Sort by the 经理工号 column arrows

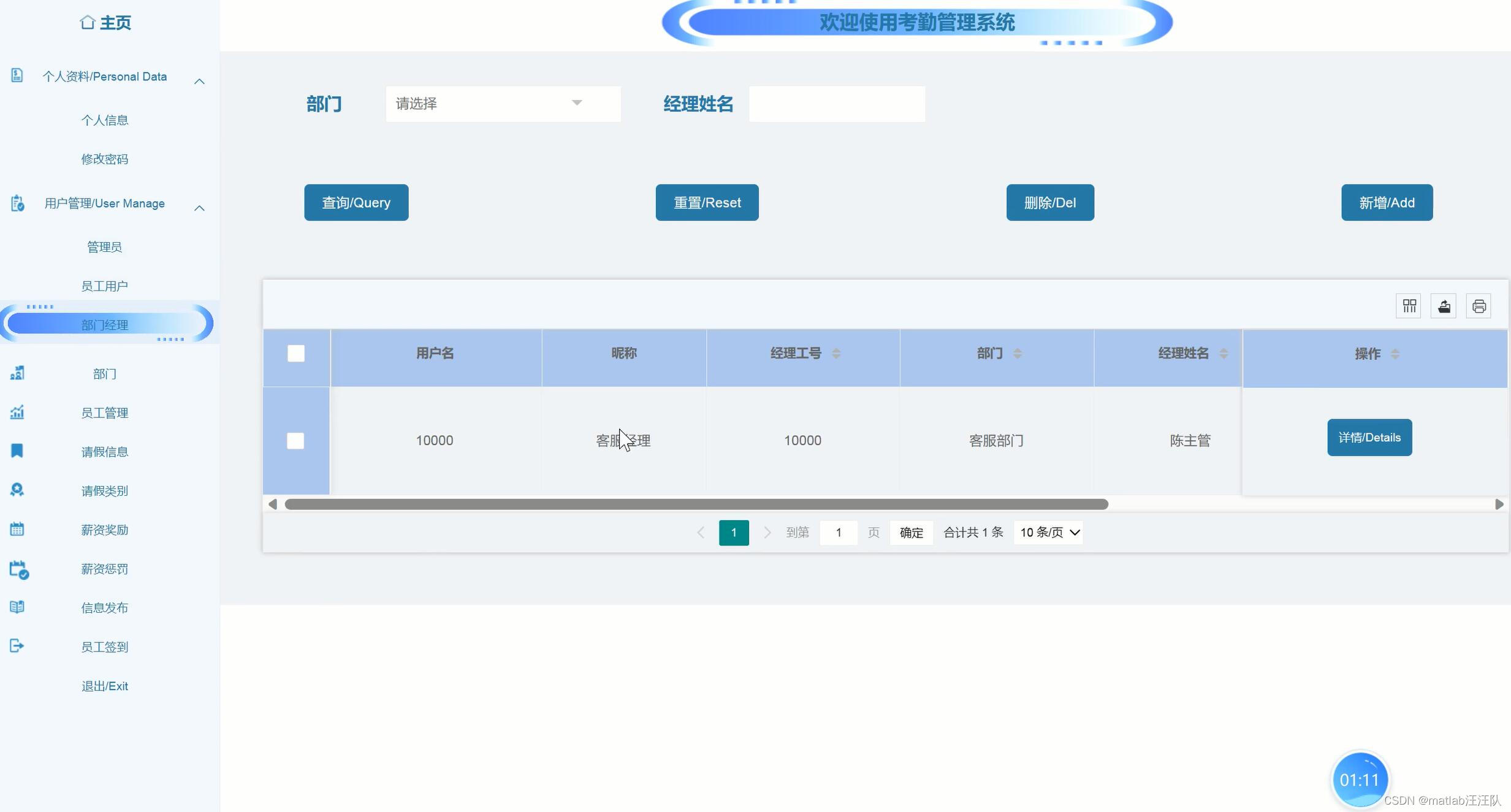[x=836, y=354]
